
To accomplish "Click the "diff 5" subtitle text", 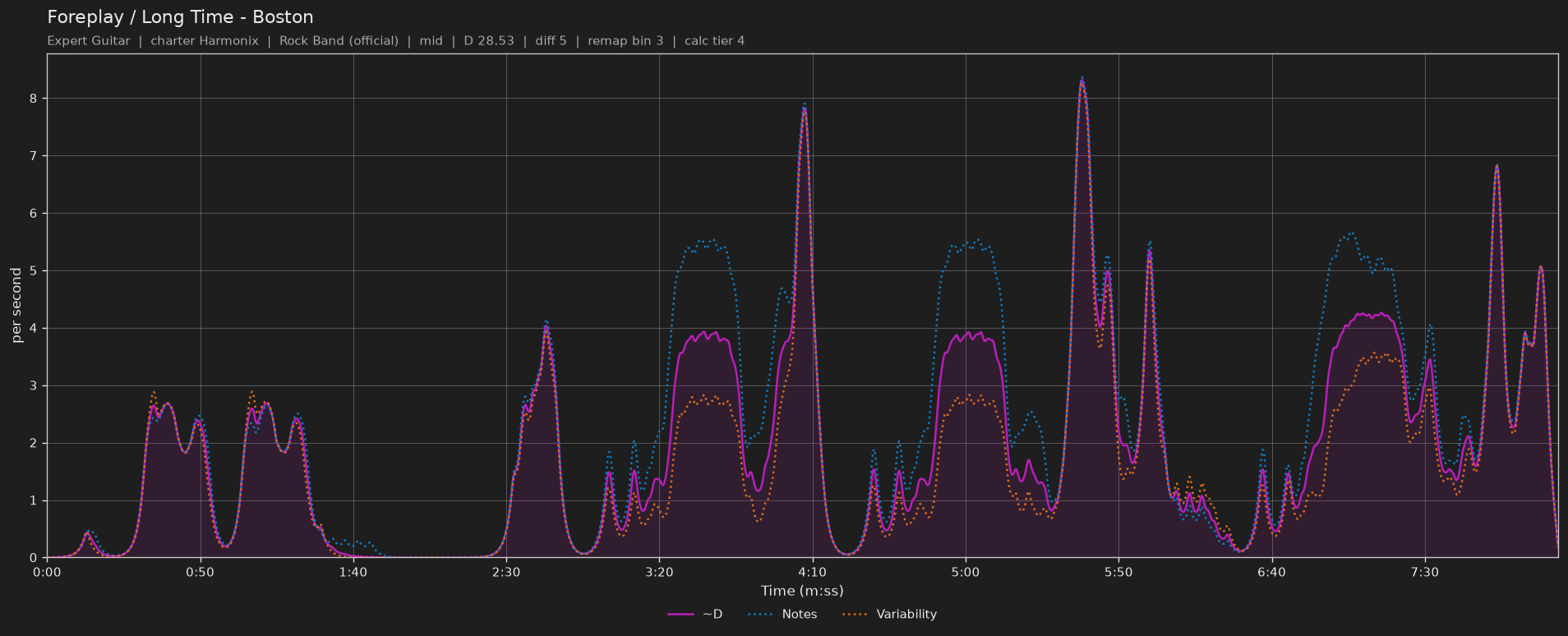I will point(551,41).
